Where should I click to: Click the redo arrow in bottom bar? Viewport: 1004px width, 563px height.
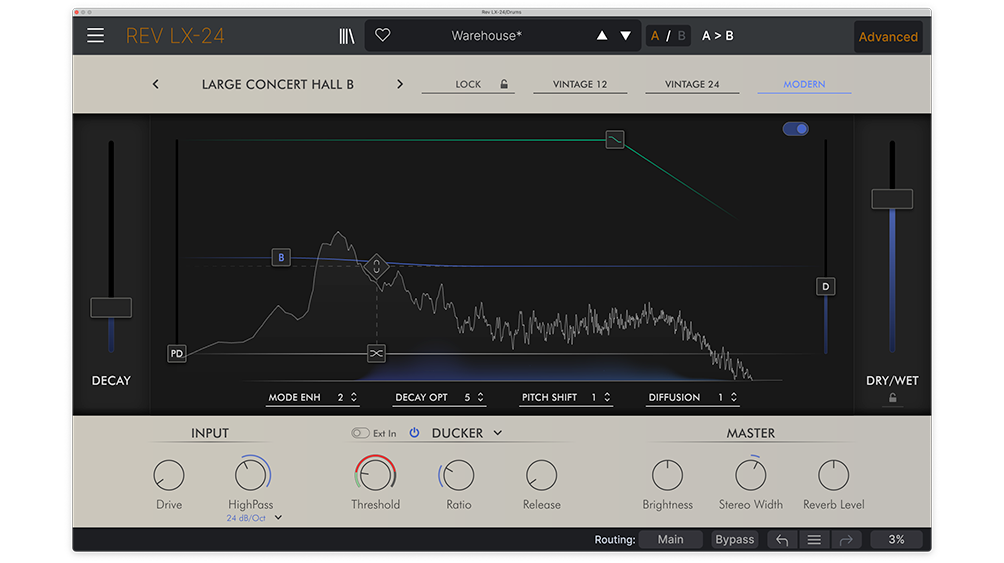tap(846, 540)
